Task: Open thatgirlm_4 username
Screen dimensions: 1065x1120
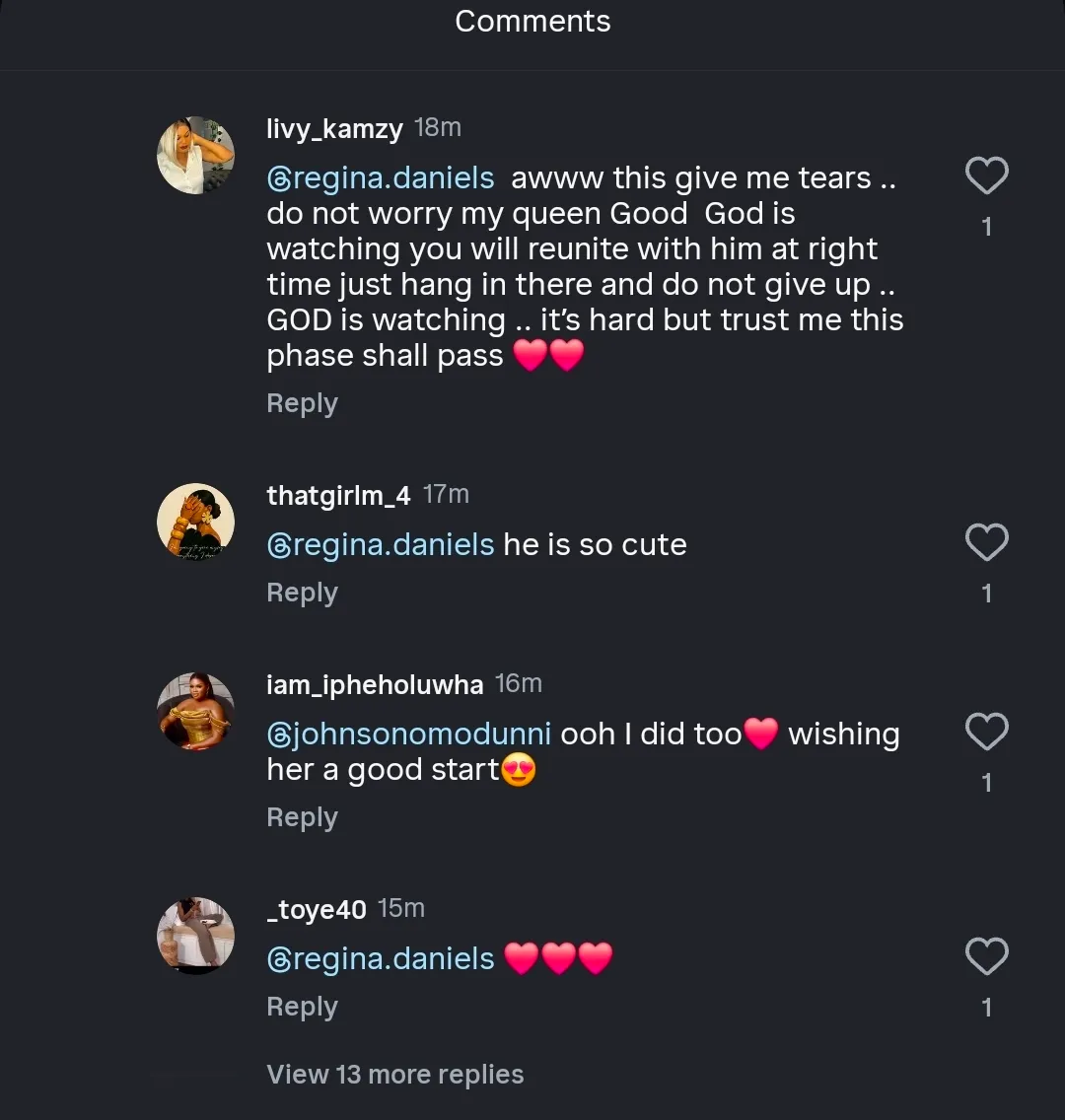Action: pos(338,496)
